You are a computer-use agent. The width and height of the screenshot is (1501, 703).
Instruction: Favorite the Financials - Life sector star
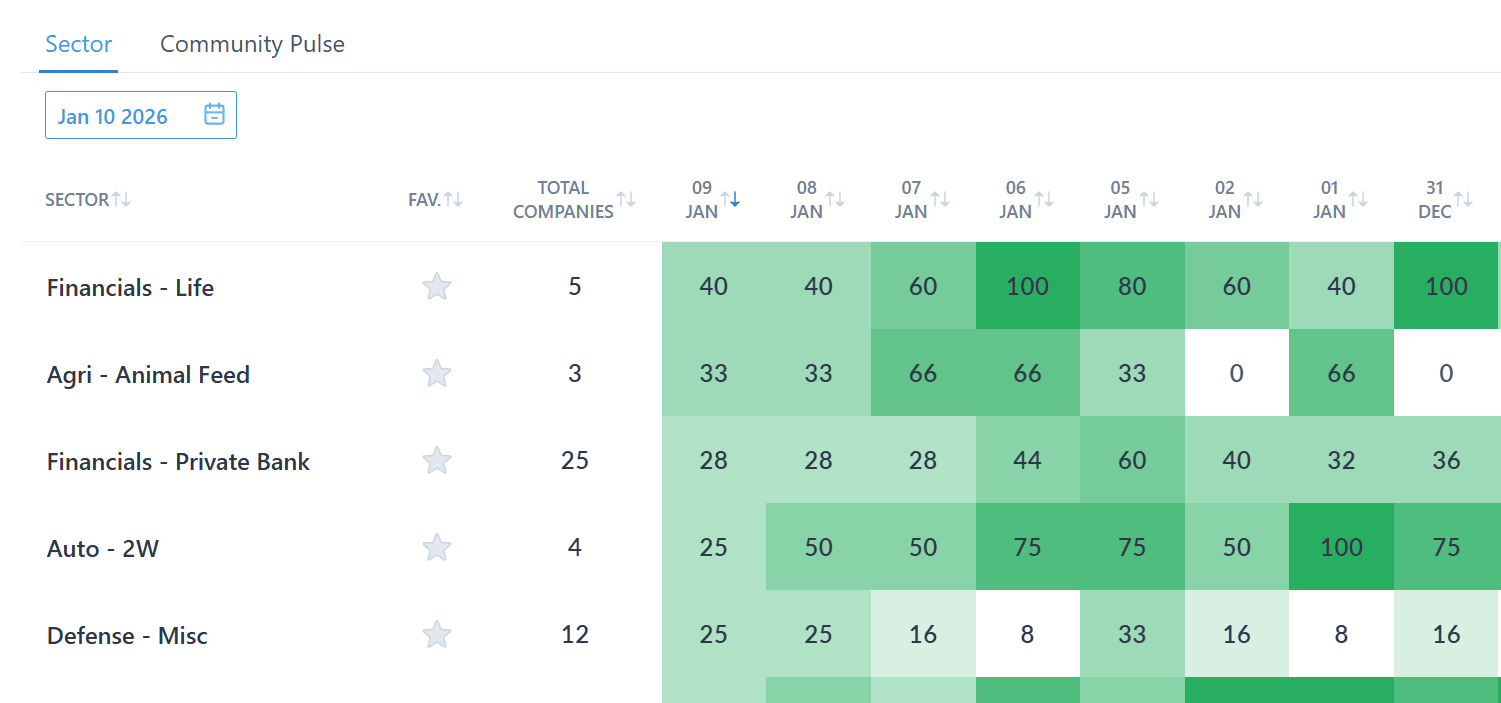click(436, 288)
